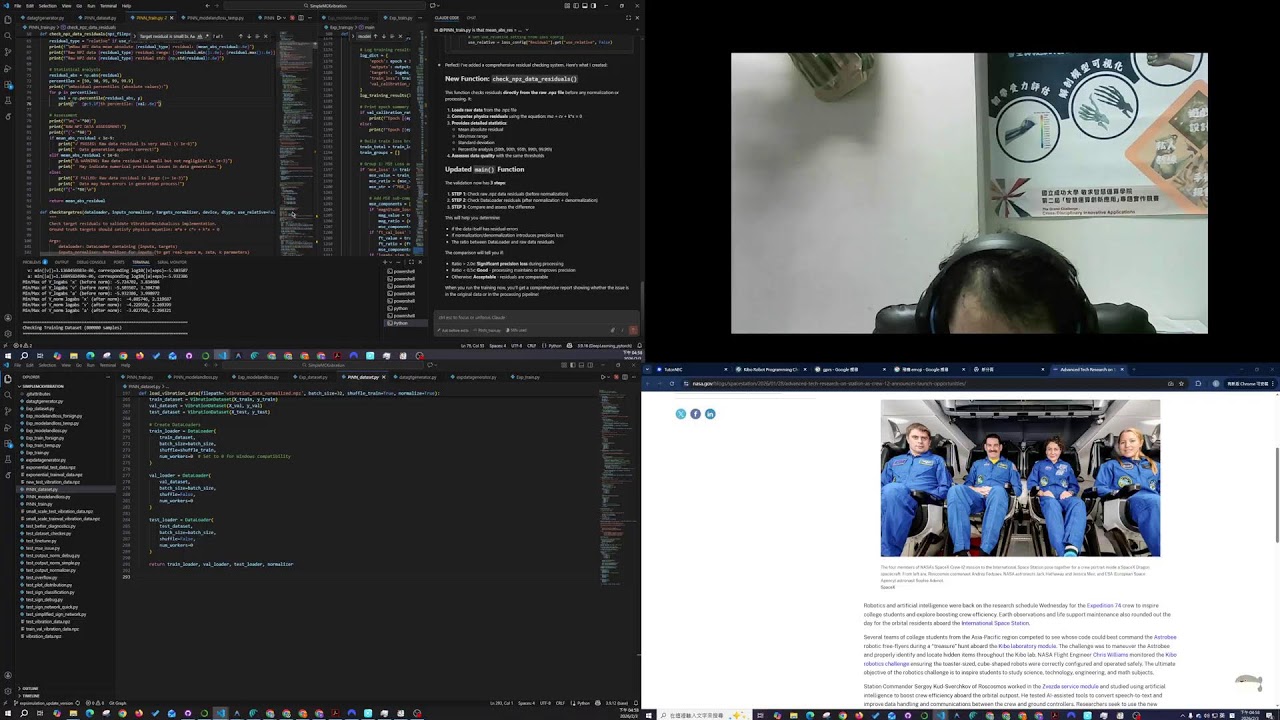
Task: Toggle Match Case in upper editor find widget
Action: pos(192,36)
